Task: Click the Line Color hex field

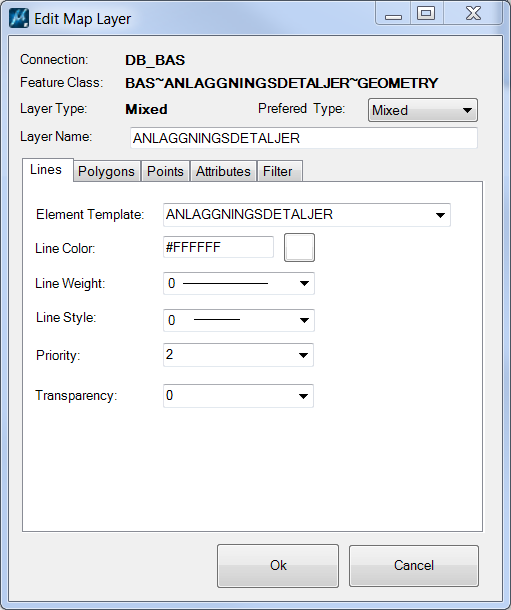Action: click(218, 247)
